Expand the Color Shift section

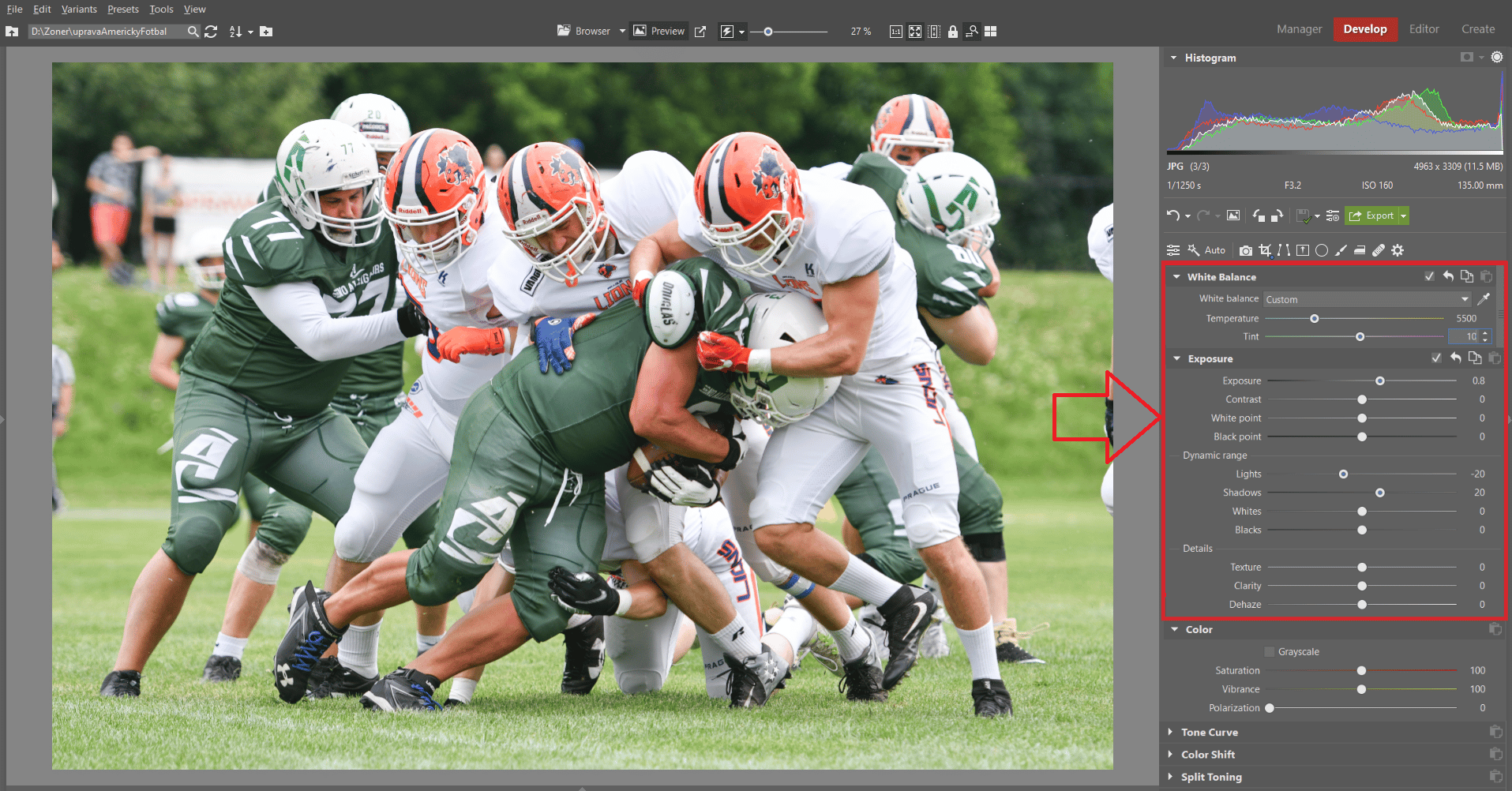point(1171,754)
